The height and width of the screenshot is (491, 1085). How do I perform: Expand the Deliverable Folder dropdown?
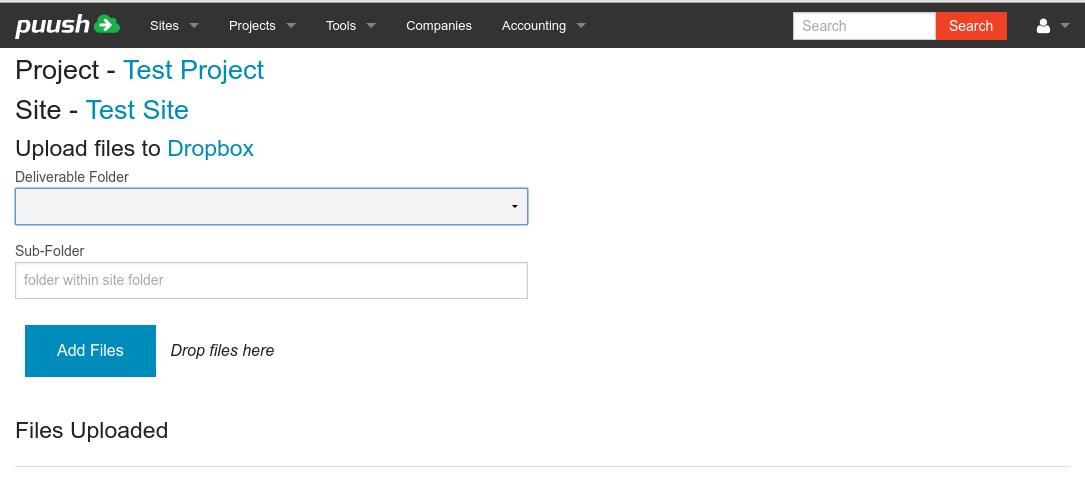(271, 206)
